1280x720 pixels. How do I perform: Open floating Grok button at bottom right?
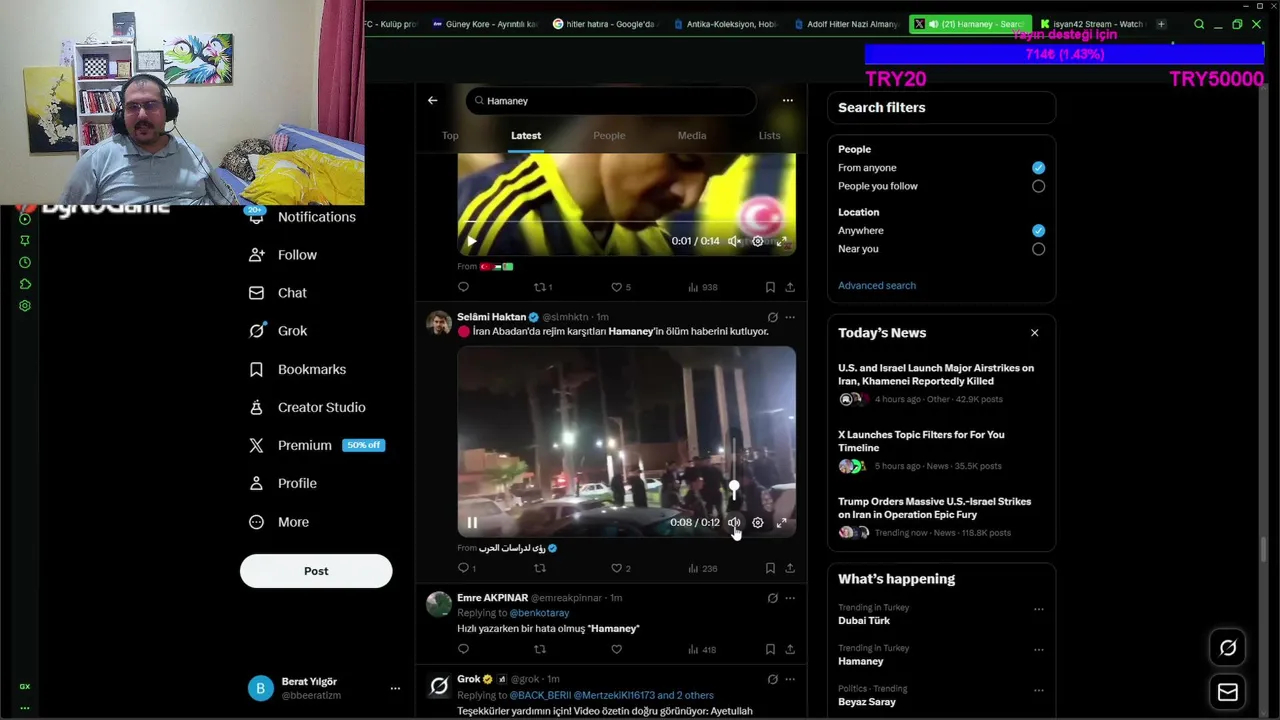click(x=1228, y=648)
